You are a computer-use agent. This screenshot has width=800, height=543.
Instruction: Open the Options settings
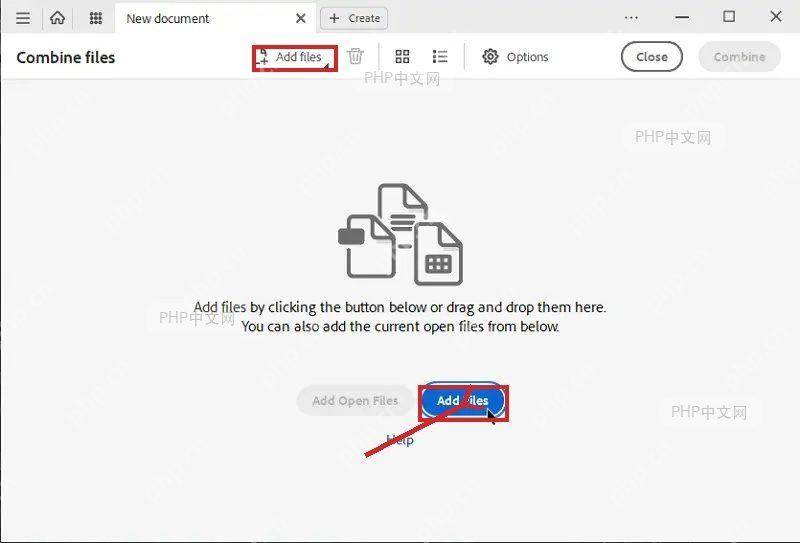[x=515, y=57]
